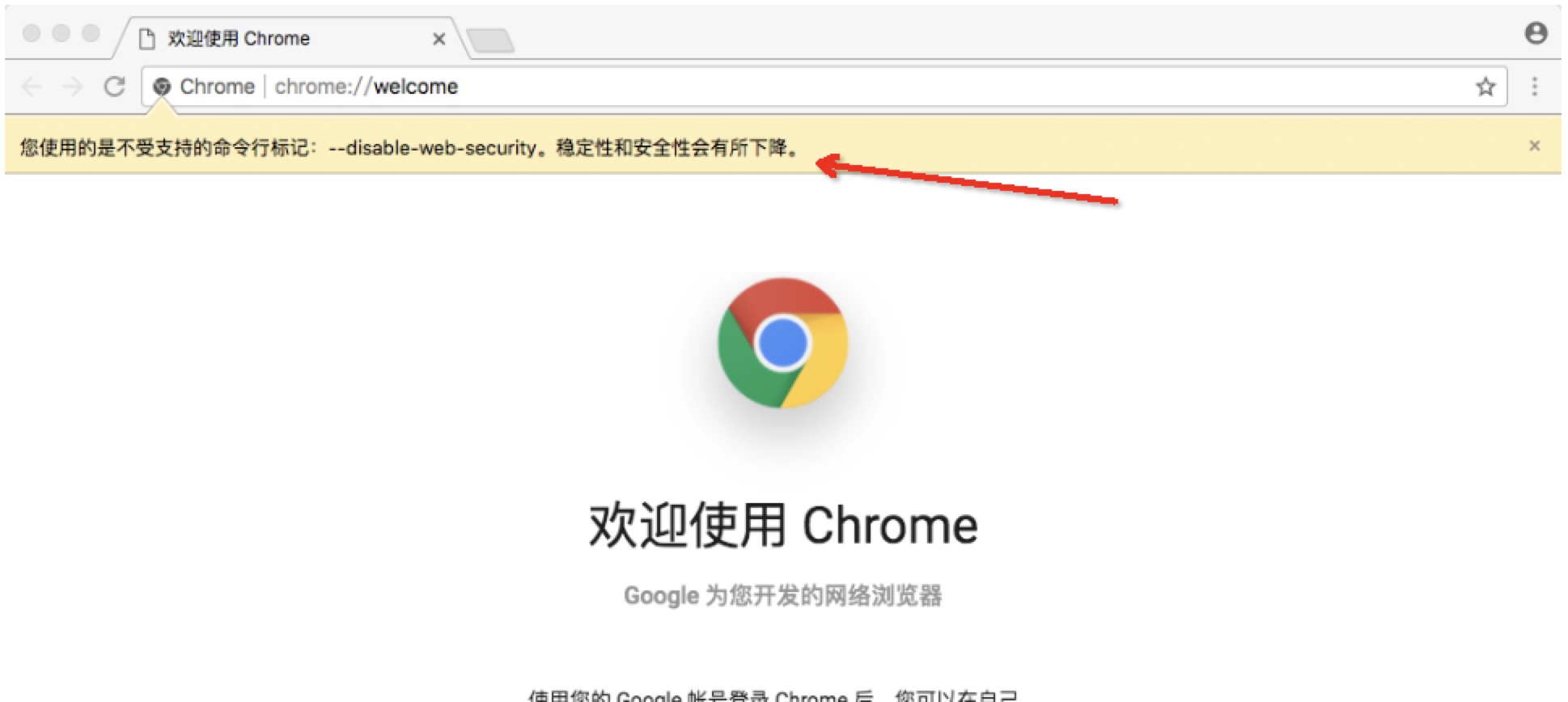Screen dimensions: 1568x702
Task: Click the macOS fullscreen window button
Action: (x=91, y=33)
